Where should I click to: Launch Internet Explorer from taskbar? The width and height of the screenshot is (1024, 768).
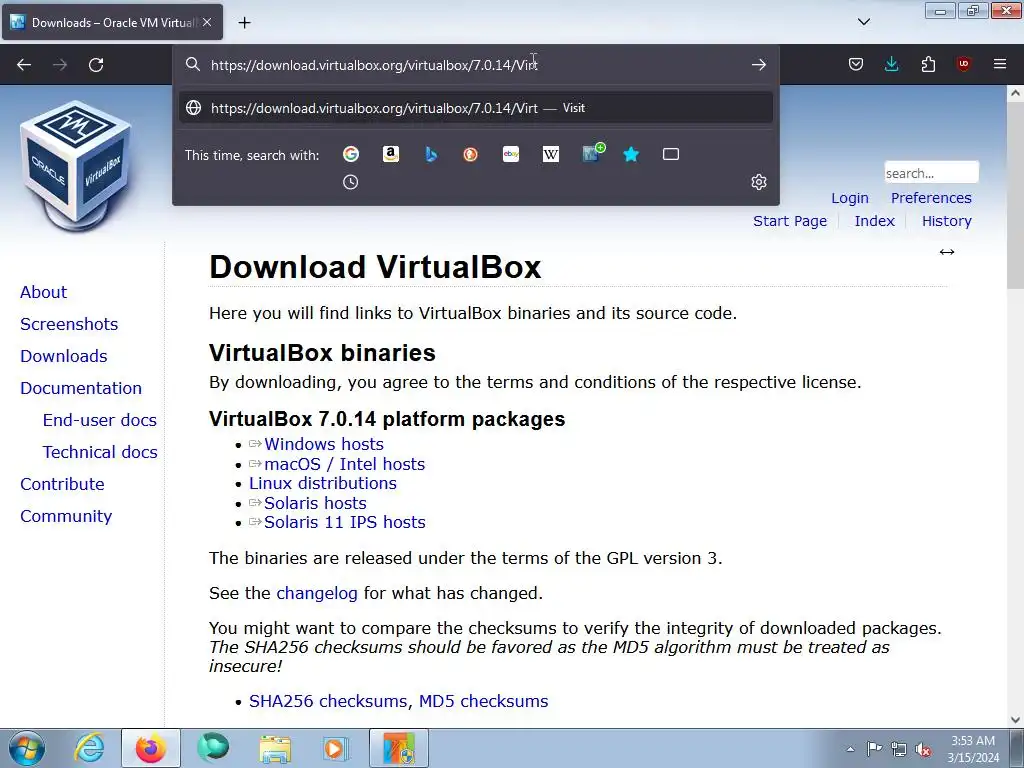[x=89, y=748]
